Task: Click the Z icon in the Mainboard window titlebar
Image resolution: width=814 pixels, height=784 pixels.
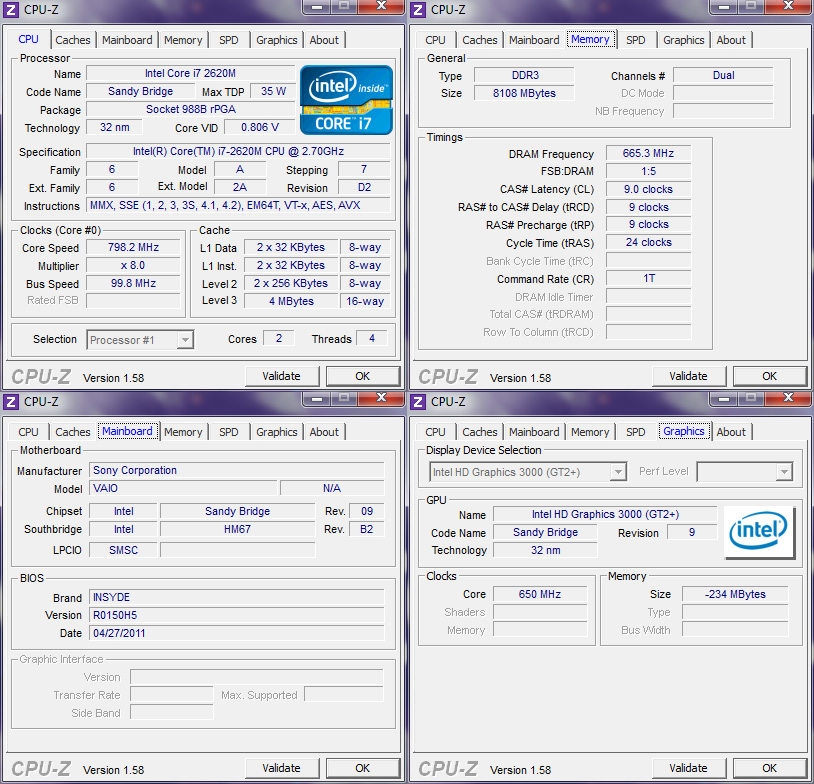Action: point(10,401)
